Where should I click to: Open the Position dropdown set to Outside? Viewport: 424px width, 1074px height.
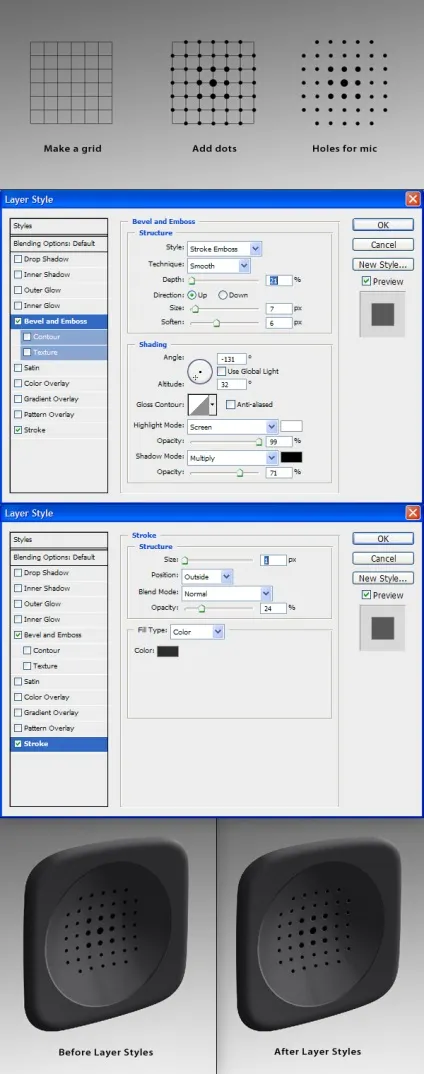click(208, 577)
